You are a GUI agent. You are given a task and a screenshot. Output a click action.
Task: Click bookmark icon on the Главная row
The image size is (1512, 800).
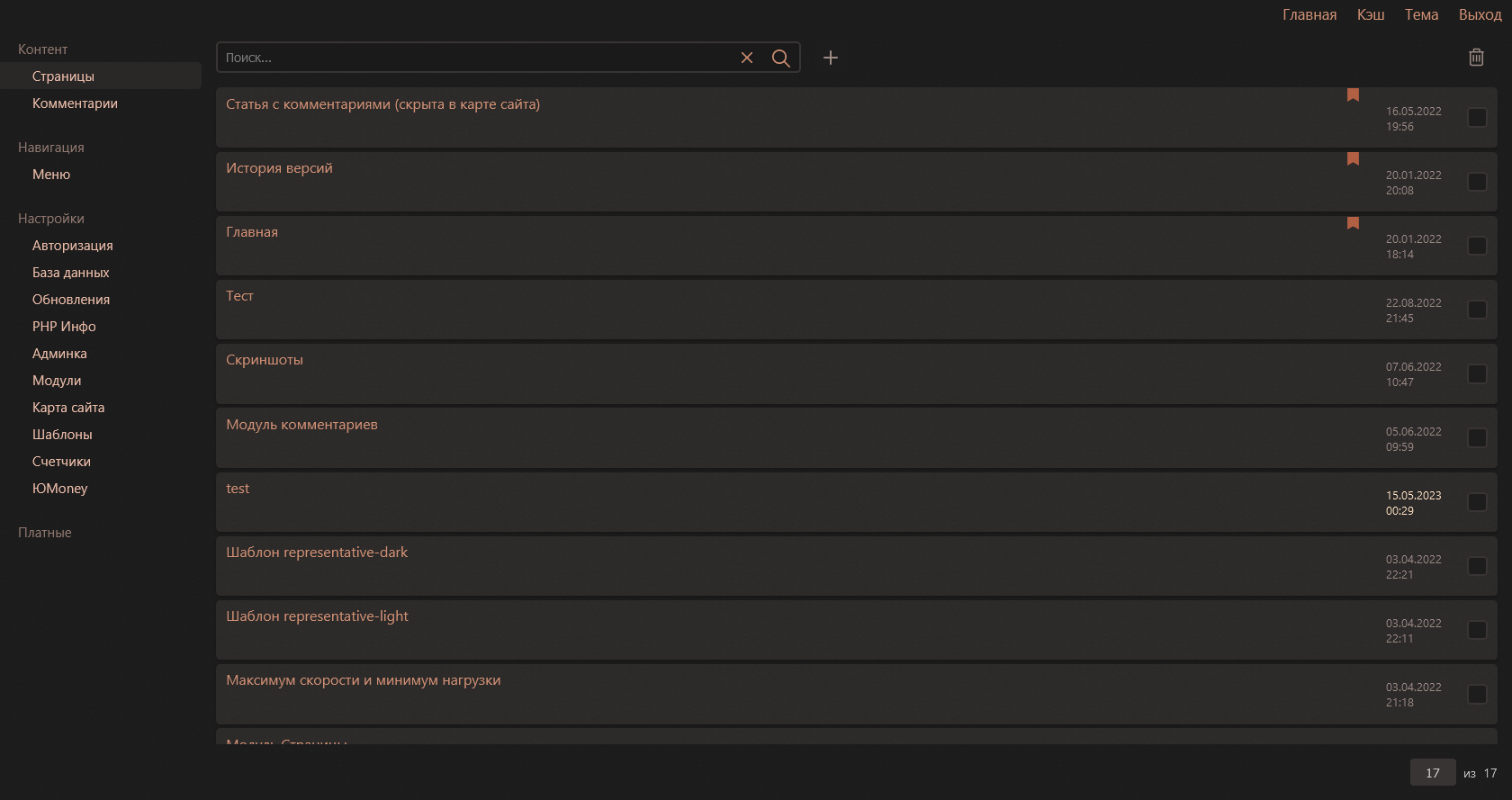1353,222
